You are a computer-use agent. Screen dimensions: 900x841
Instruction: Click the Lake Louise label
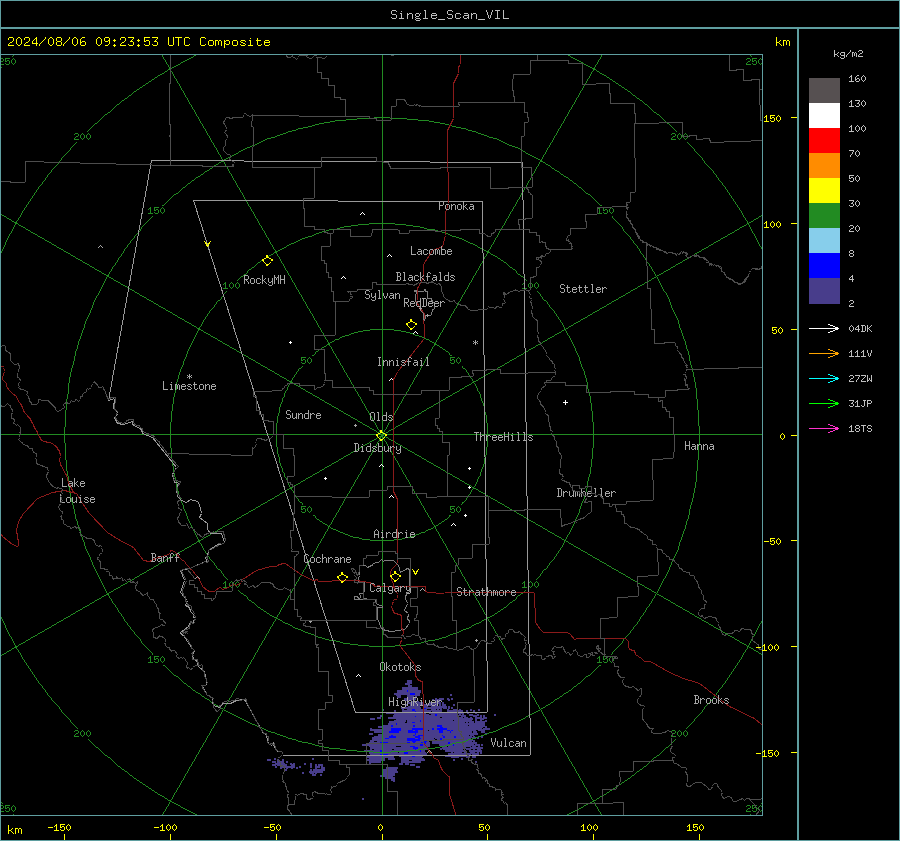click(x=77, y=491)
